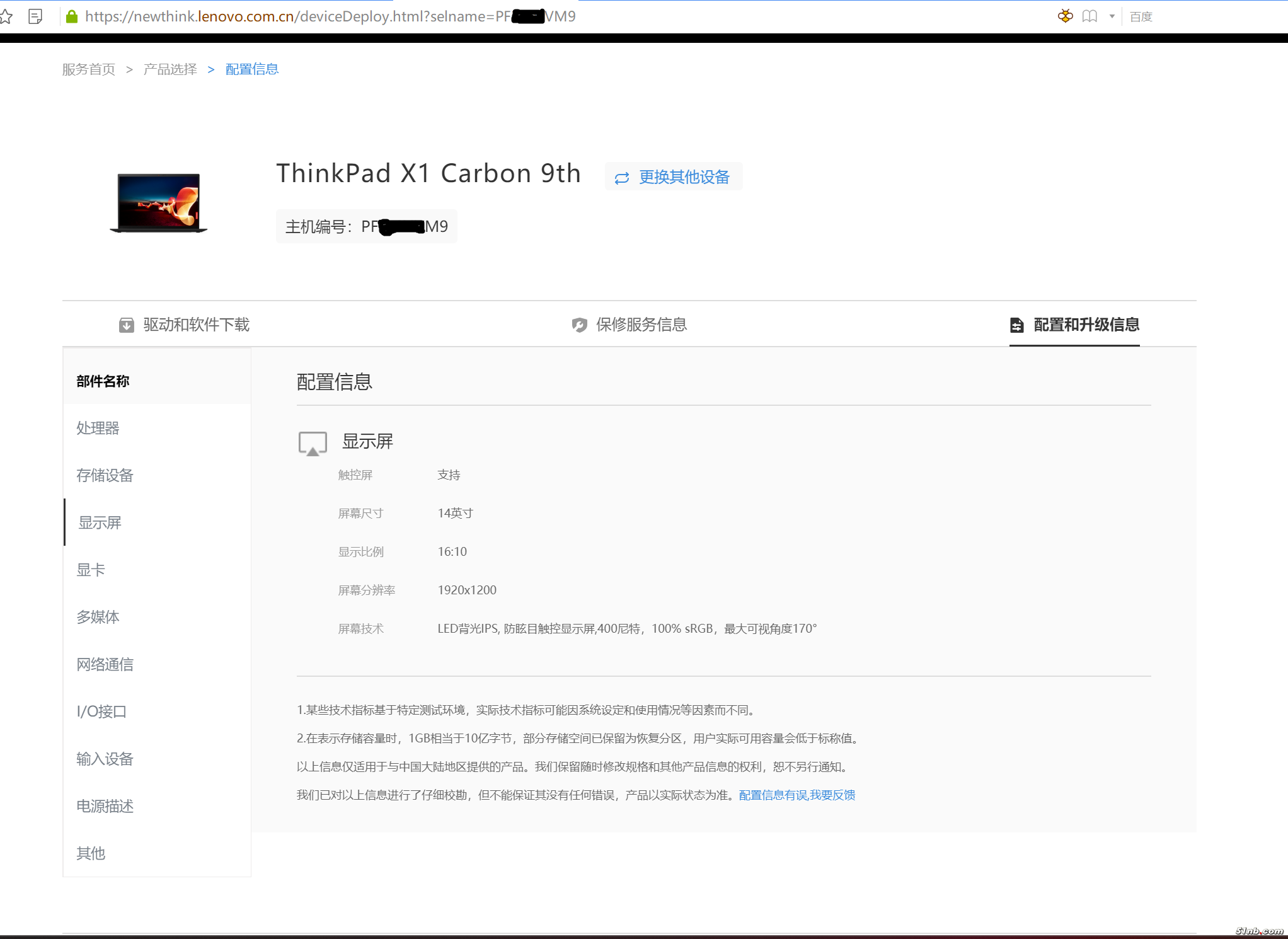Screen dimensions: 1288x939
Task: Click the 主机编号 serial number box
Action: [x=367, y=226]
